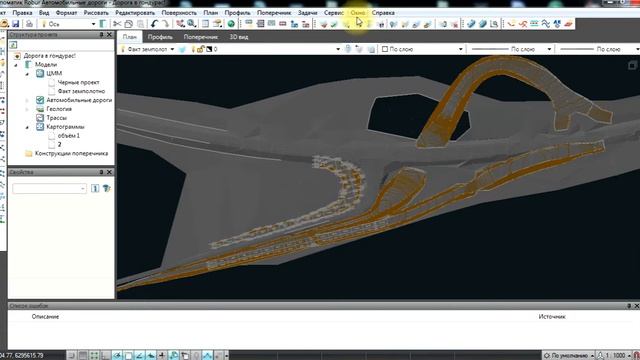The height and width of the screenshot is (360, 640).
Task: Open the Properties panel object combo box
Action: coord(49,189)
